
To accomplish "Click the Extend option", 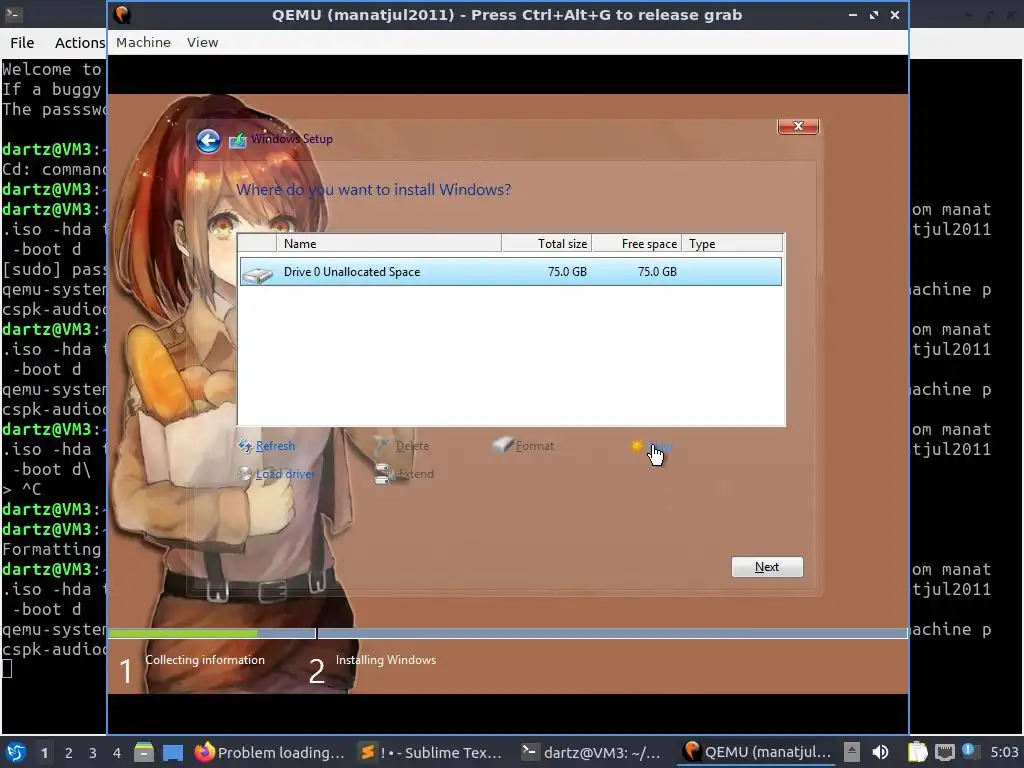I will 415,474.
